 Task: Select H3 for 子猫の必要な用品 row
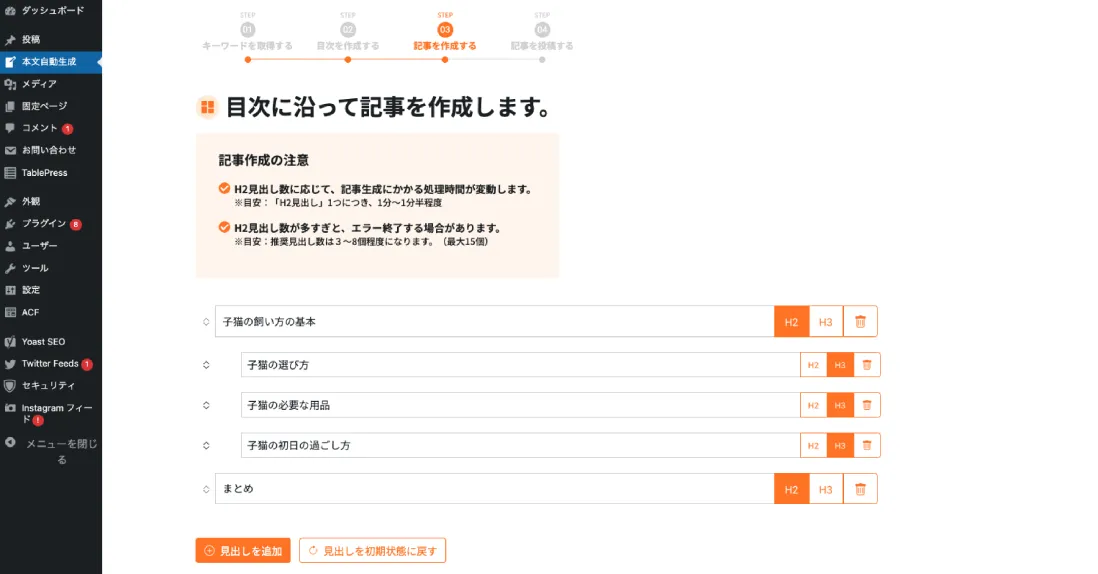coord(840,405)
